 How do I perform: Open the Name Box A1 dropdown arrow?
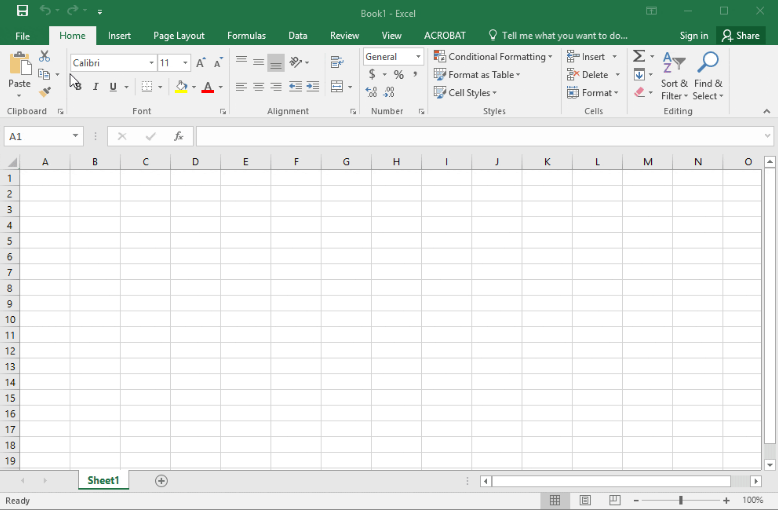click(x=75, y=136)
